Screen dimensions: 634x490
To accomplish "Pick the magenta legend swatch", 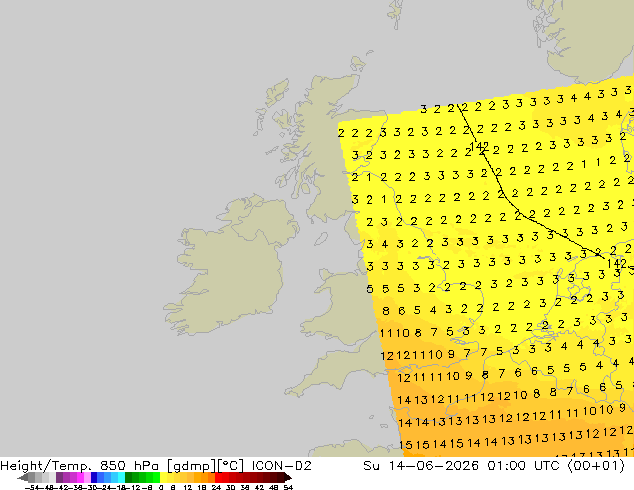I will [80, 478].
